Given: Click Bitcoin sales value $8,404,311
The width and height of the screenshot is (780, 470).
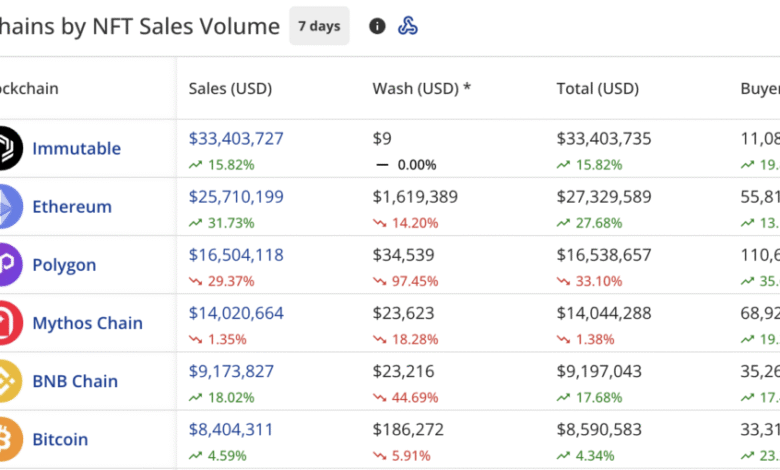Looking at the screenshot, I should tap(231, 429).
